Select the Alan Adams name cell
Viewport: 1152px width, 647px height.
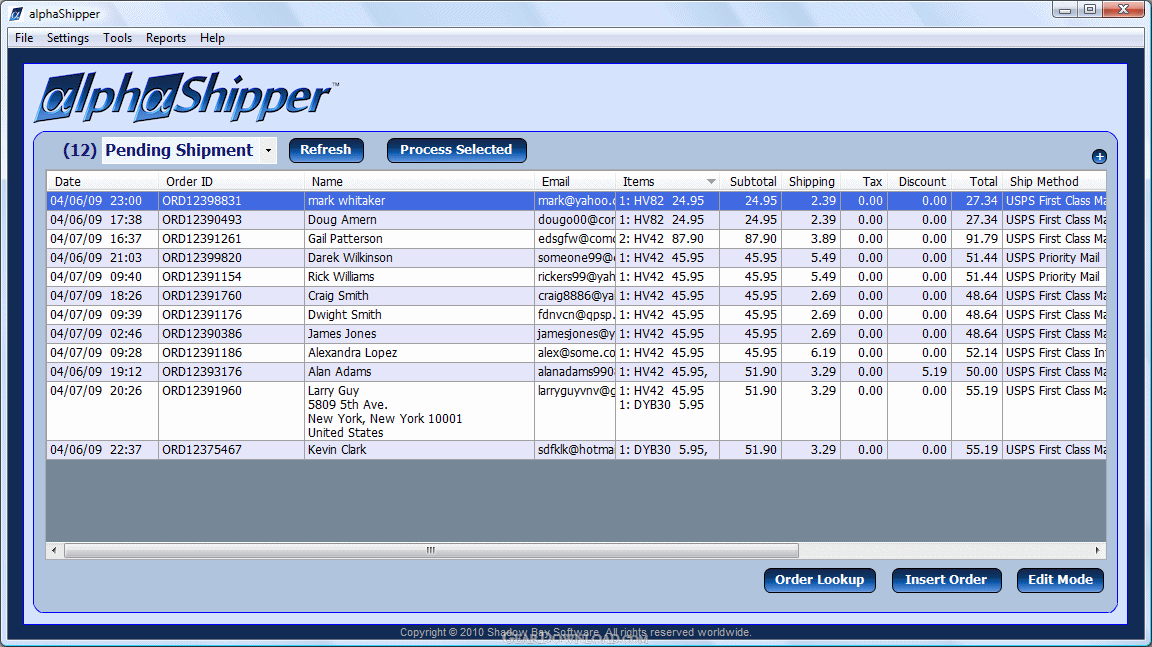(420, 372)
